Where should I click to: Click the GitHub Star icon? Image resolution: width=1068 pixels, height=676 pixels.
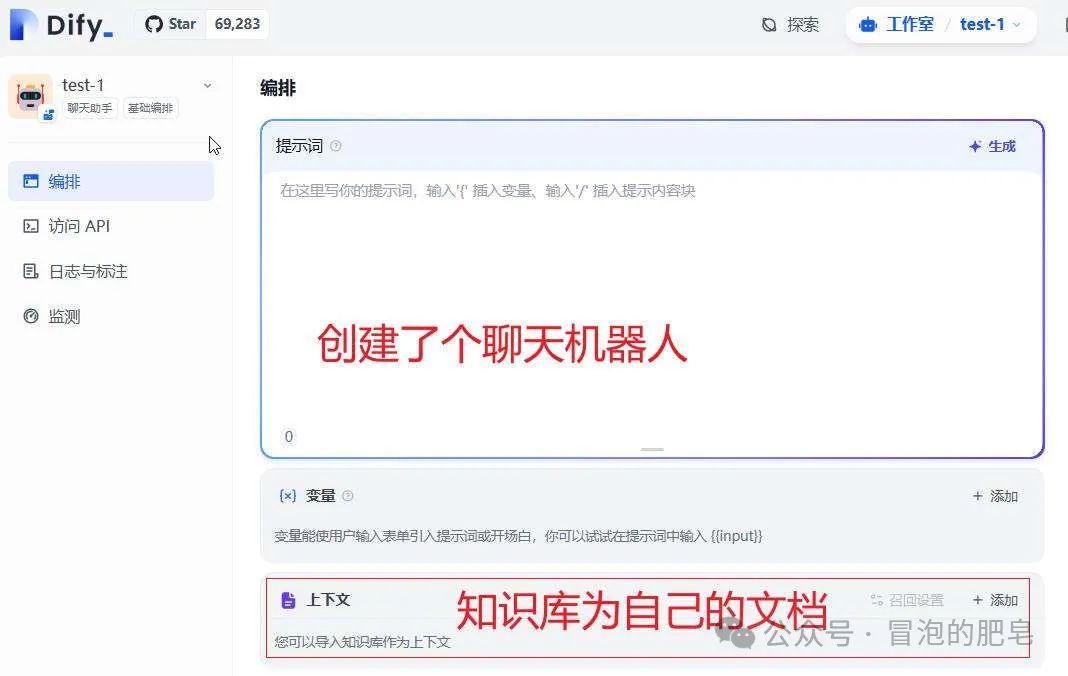point(154,24)
